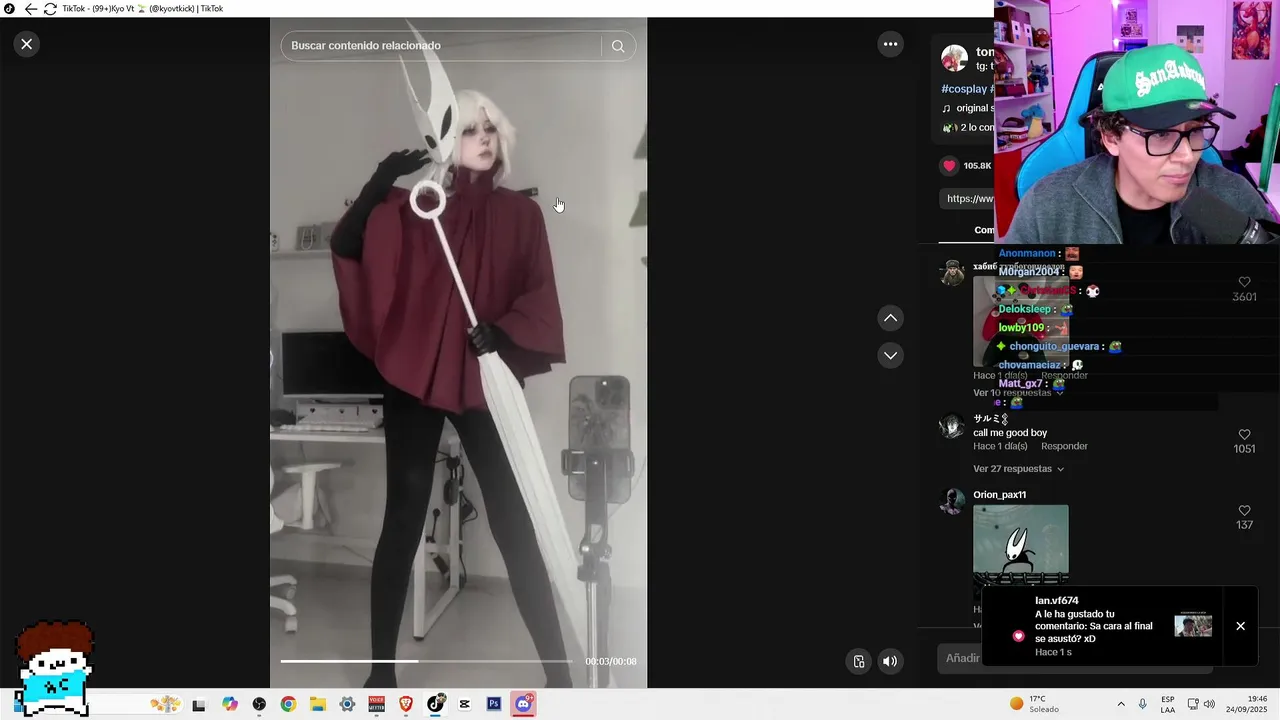The width and height of the screenshot is (1280, 720).
Task: Open OBS Studio from the taskbar
Action: pos(259,704)
